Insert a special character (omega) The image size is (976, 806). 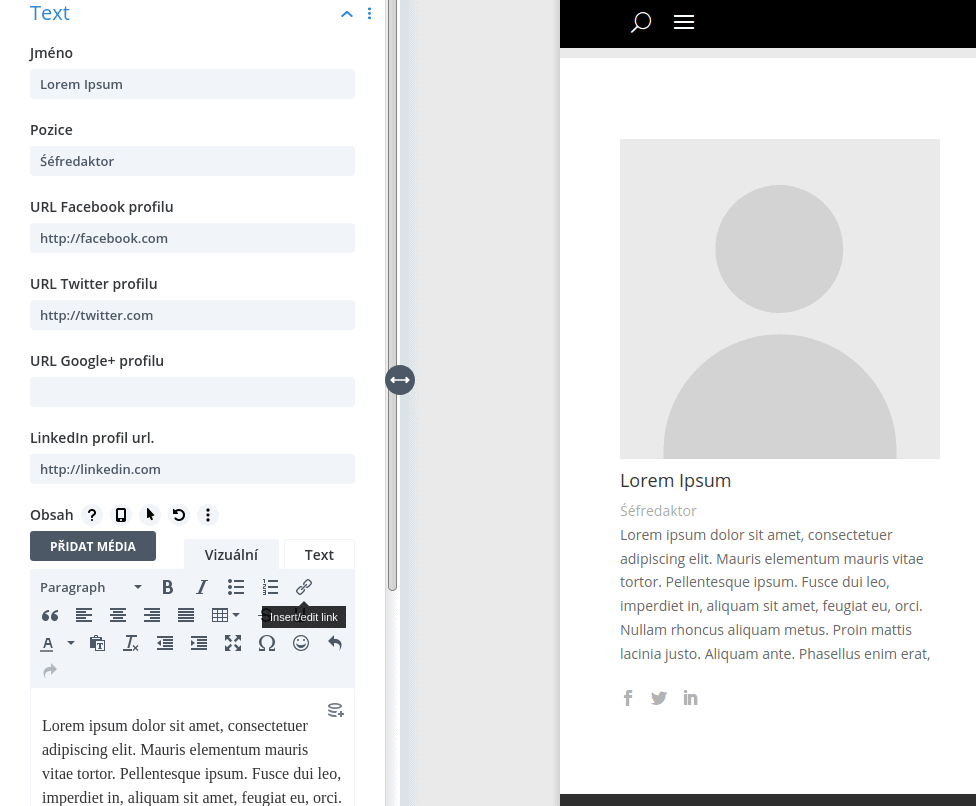pyautogui.click(x=267, y=644)
